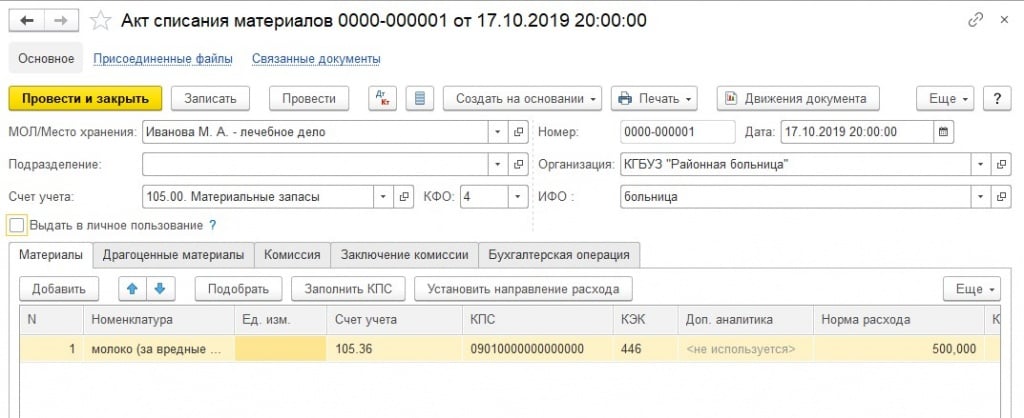Switch to the Комиссия tab
1024x418 pixels.
click(x=292, y=255)
